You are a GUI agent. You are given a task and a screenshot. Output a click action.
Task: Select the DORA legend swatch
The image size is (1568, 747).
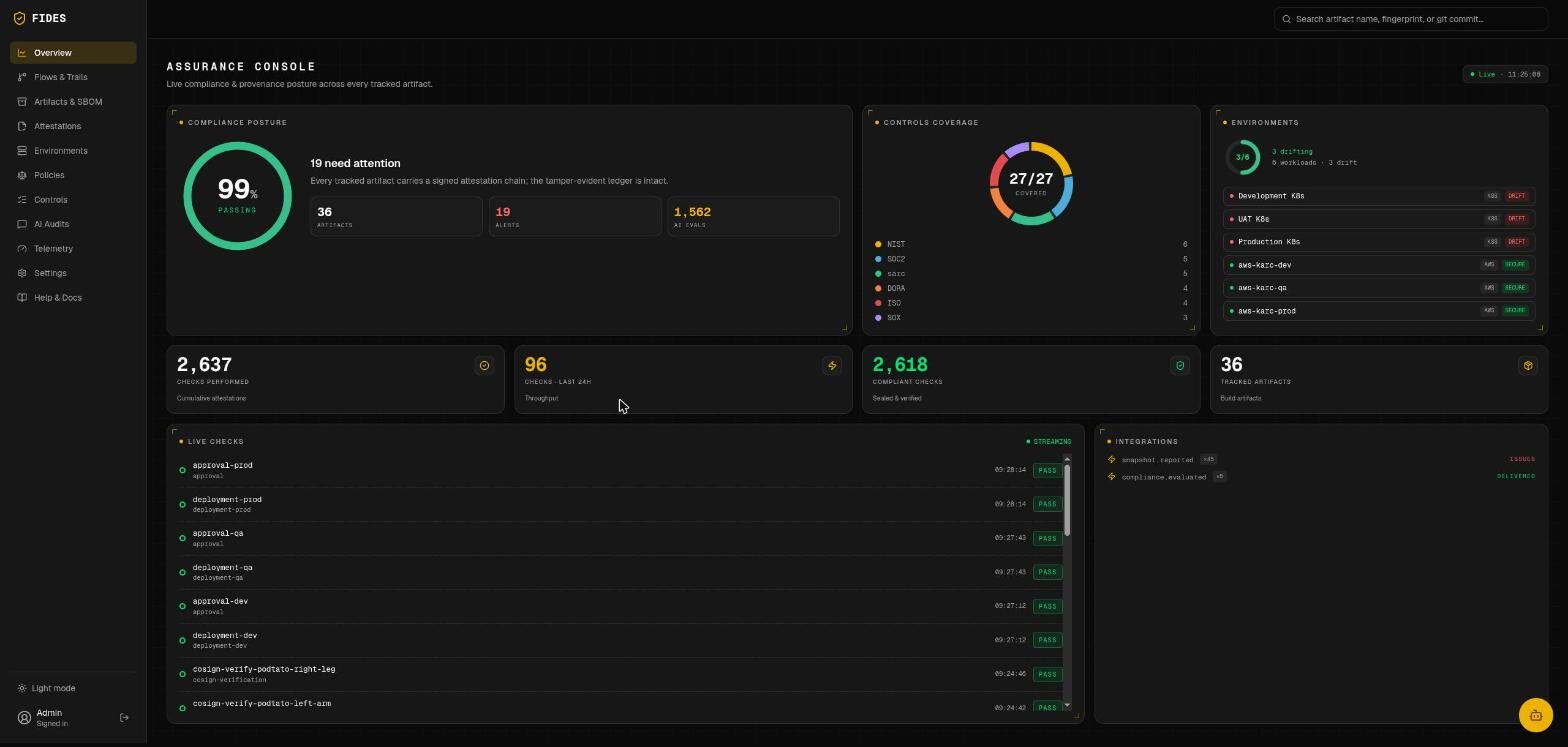point(878,288)
